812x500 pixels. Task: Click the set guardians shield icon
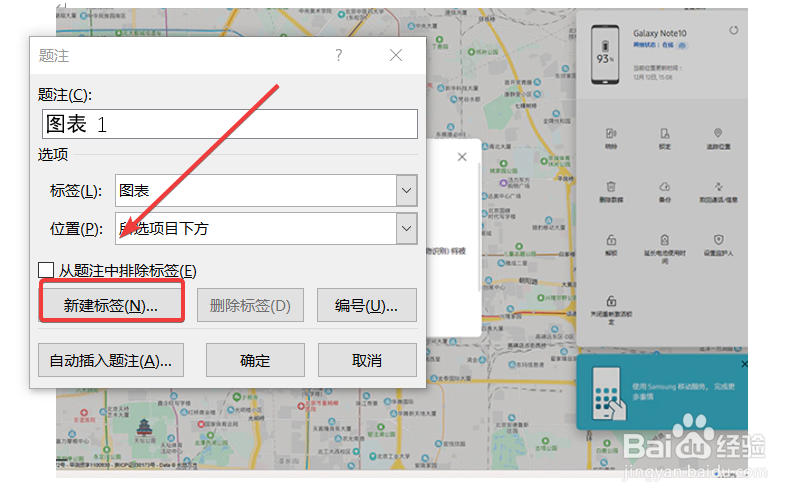click(718, 240)
